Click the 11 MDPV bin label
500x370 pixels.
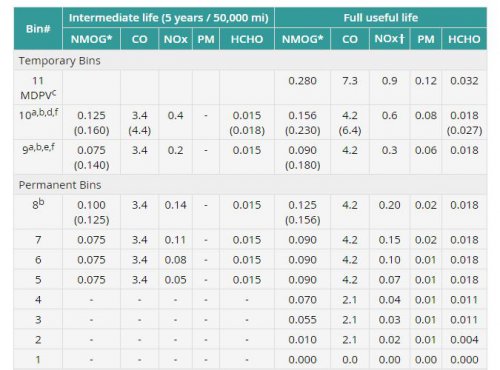[38, 88]
